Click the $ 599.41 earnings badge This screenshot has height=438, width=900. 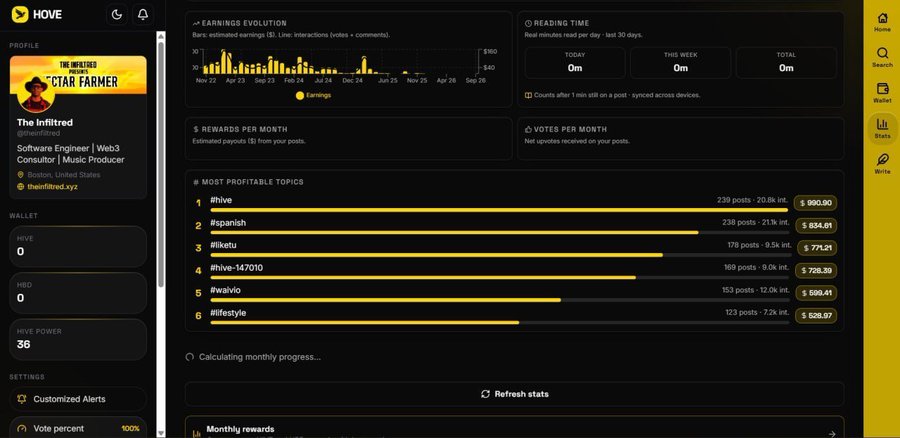coord(816,293)
